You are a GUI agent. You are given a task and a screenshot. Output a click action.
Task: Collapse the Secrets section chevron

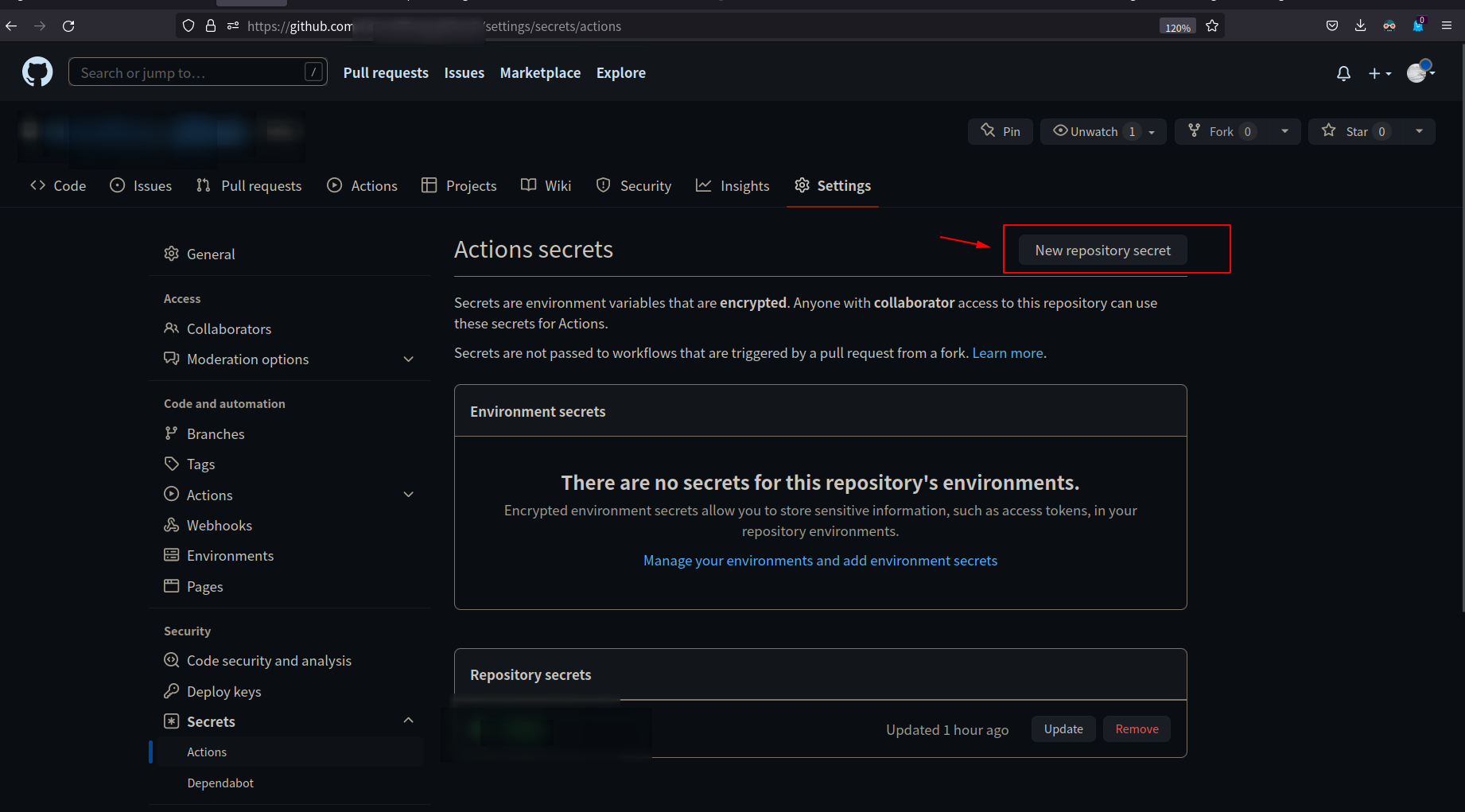coord(409,721)
